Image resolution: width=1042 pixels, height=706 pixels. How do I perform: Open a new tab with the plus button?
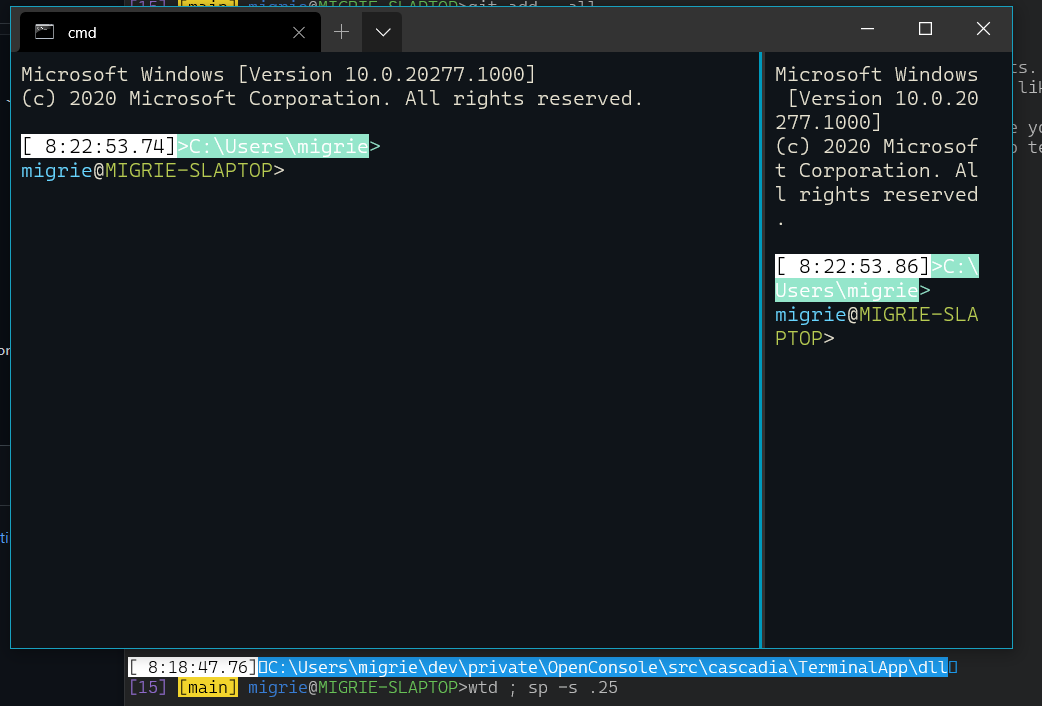tap(342, 32)
